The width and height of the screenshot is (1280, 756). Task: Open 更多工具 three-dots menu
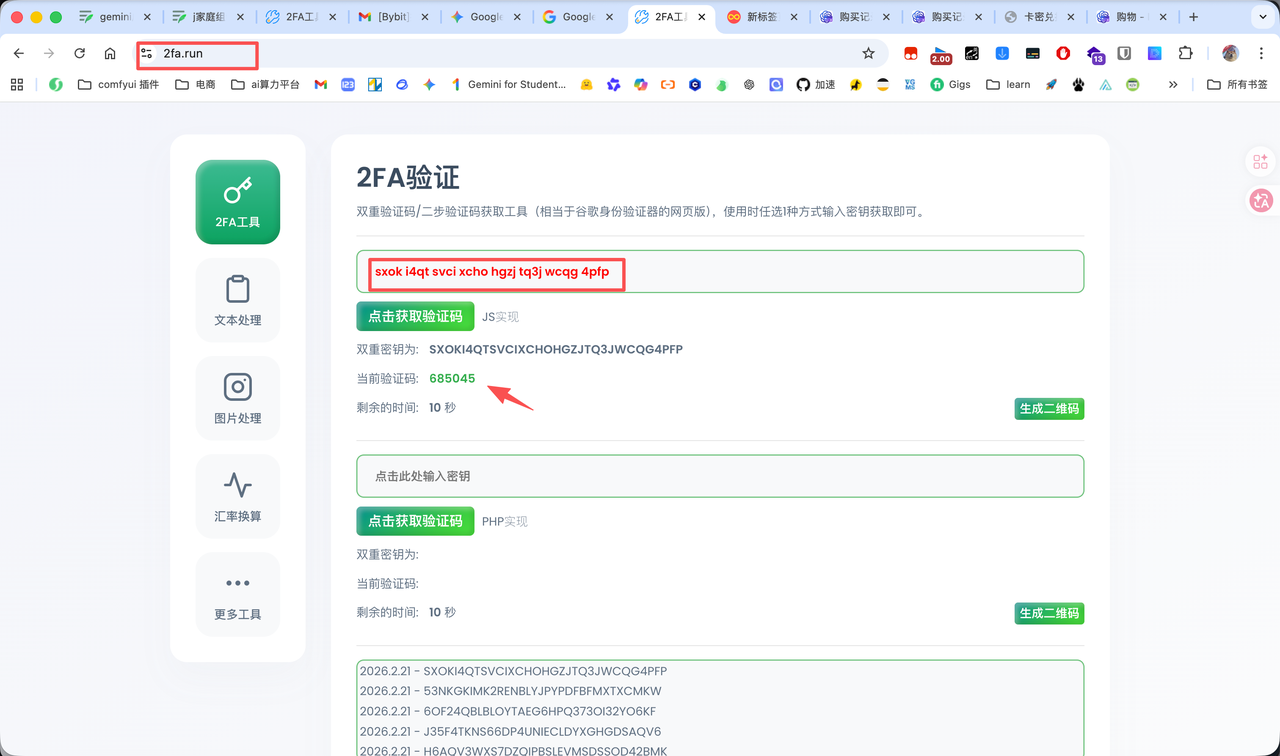tap(238, 594)
